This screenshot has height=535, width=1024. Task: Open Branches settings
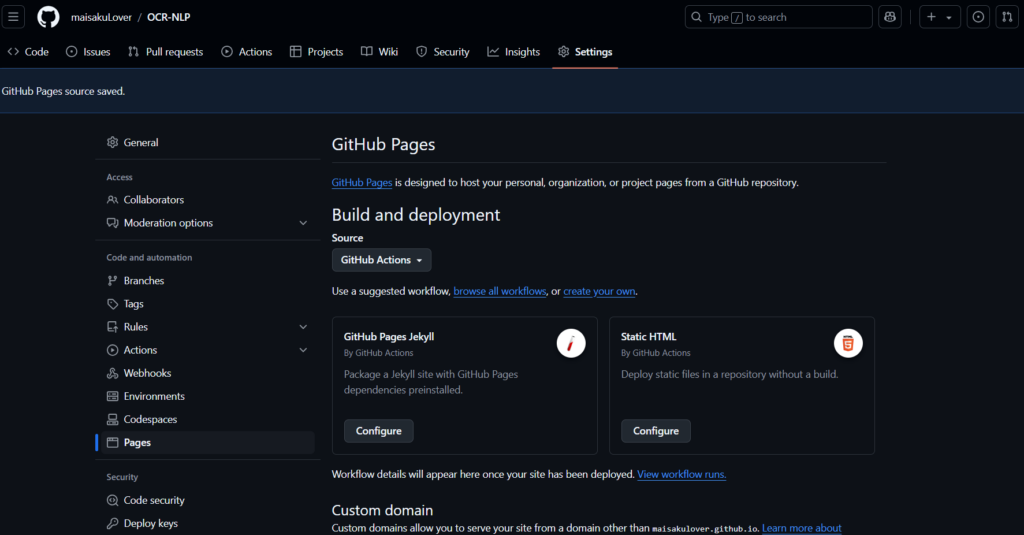(208, 281)
